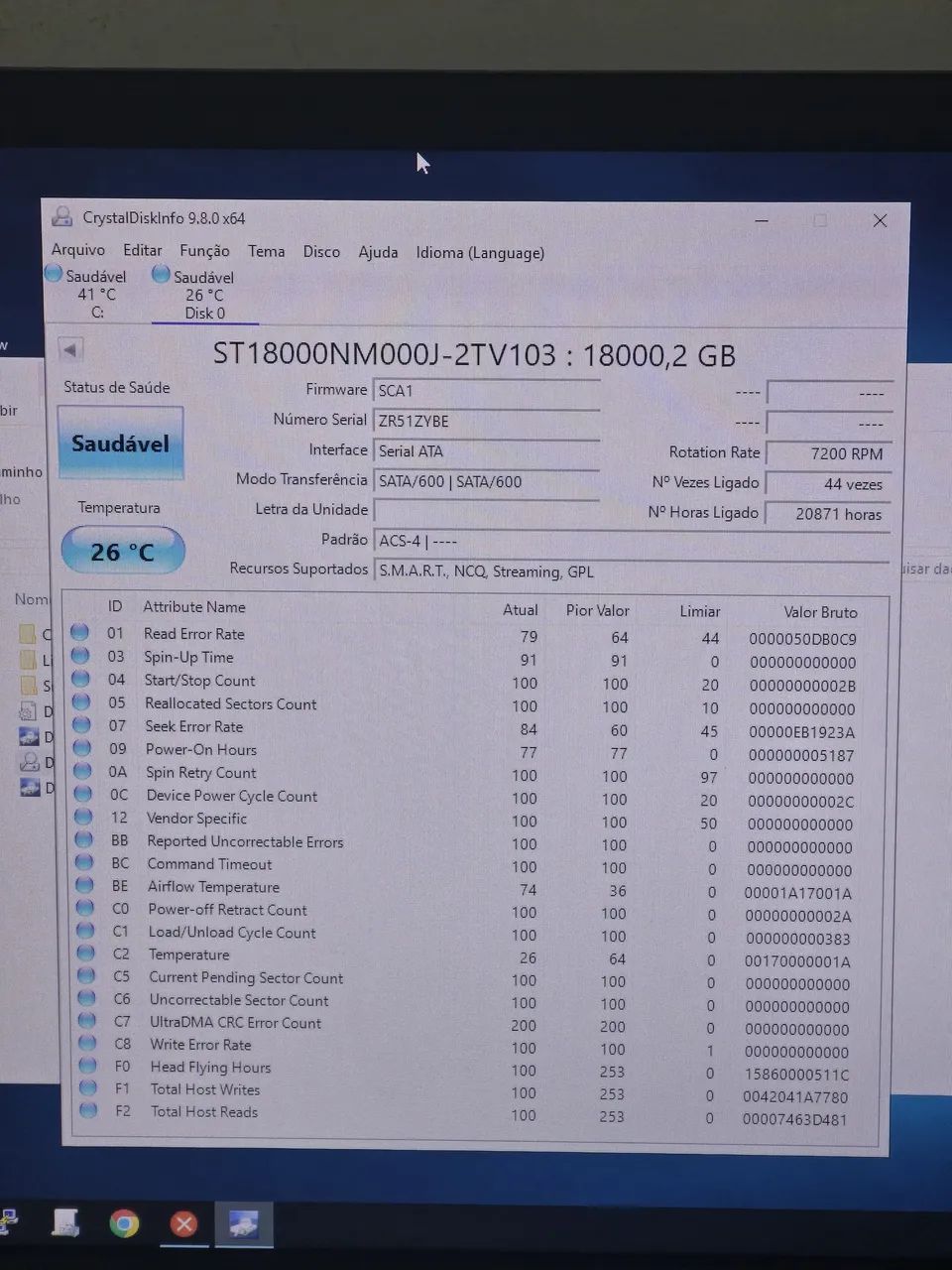
Task: Click the Interface field Serial ATA
Action: coord(486,451)
